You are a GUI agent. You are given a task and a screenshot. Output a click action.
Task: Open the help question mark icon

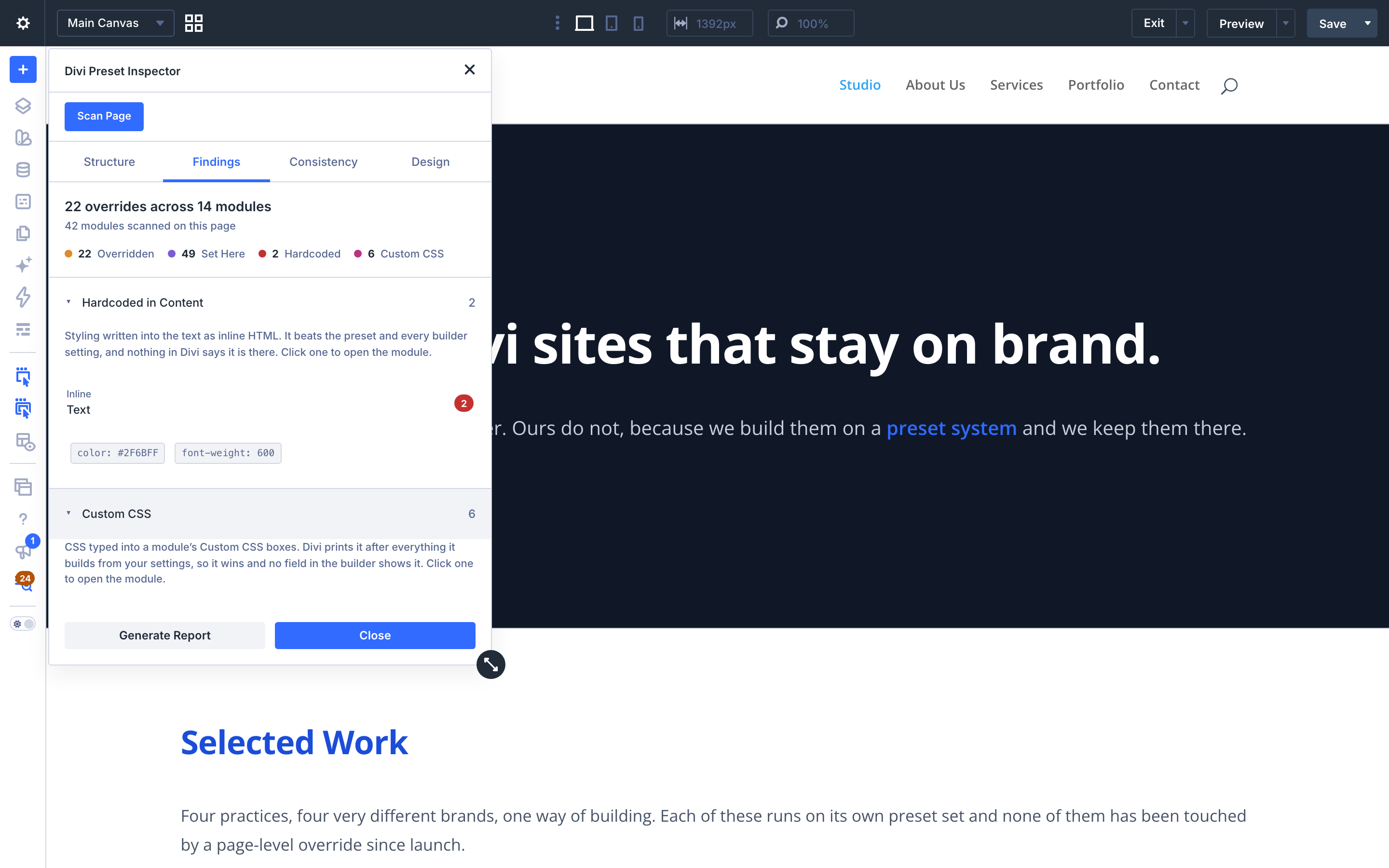(x=23, y=519)
